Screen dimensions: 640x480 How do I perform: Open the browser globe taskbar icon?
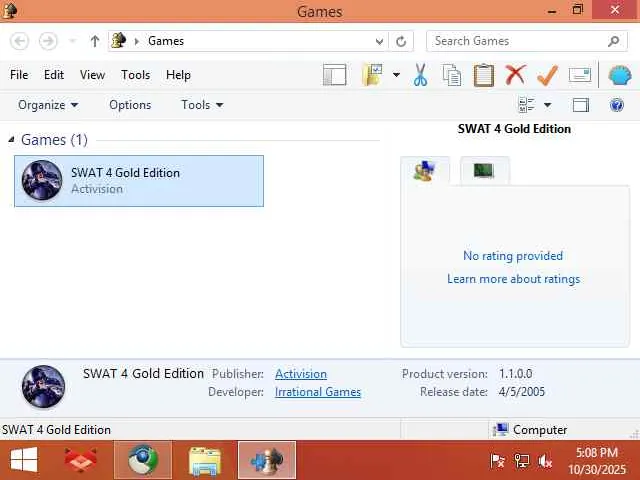(143, 460)
